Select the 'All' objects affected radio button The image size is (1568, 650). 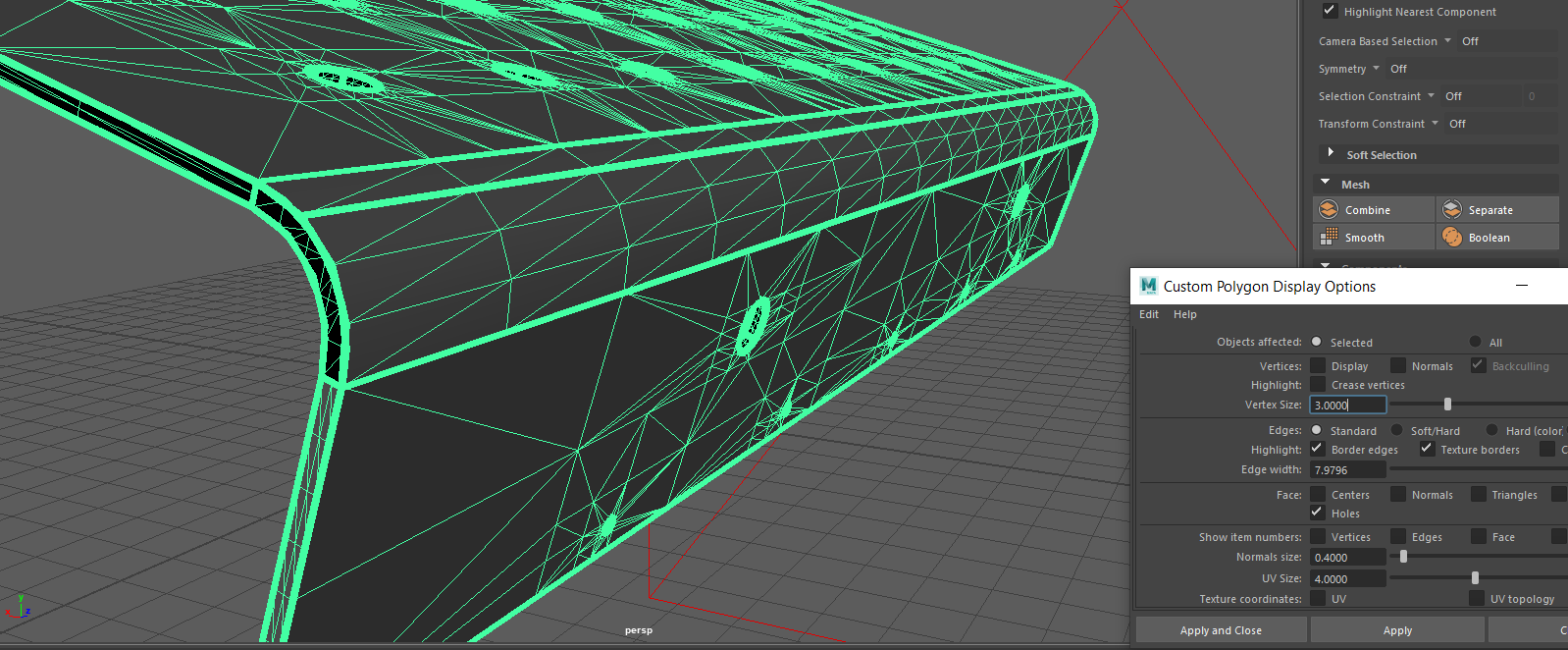(x=1475, y=342)
